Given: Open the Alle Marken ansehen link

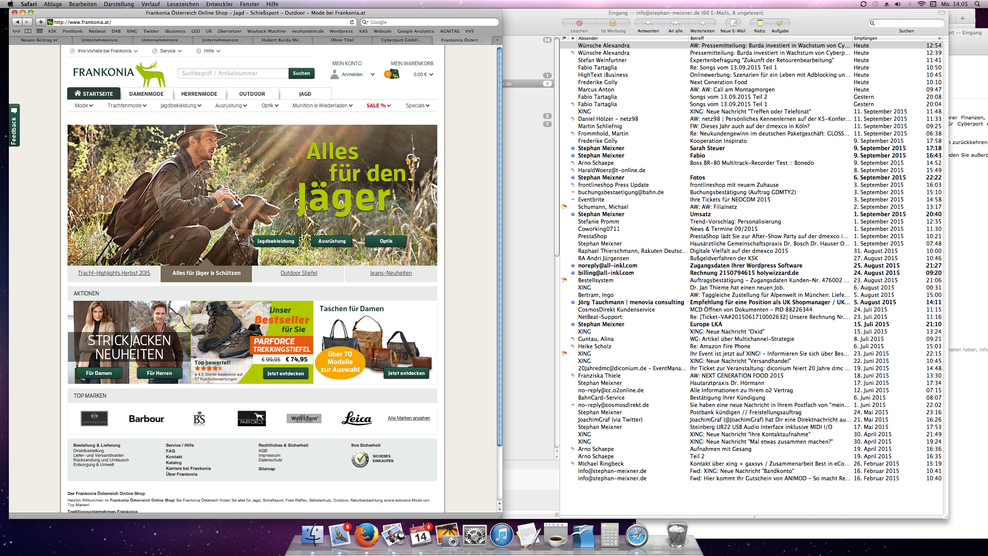Looking at the screenshot, I should pyautogui.click(x=409, y=419).
